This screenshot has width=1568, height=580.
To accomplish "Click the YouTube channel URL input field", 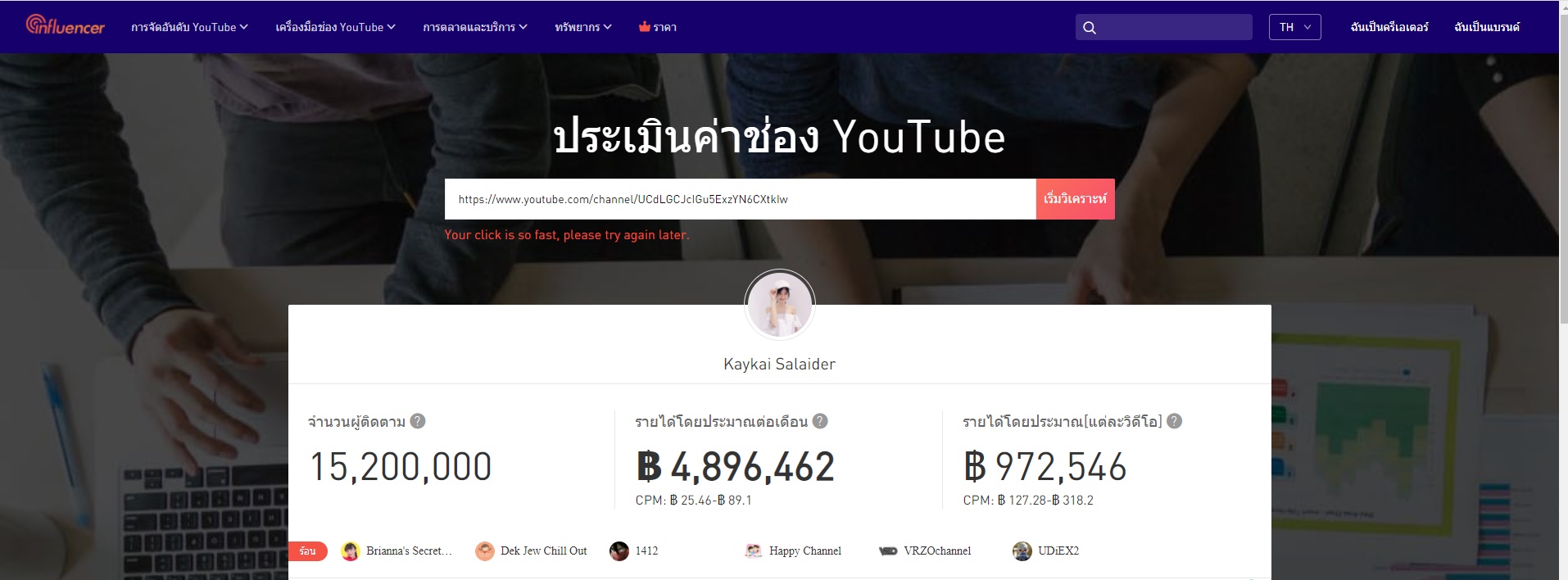I will pyautogui.click(x=740, y=199).
